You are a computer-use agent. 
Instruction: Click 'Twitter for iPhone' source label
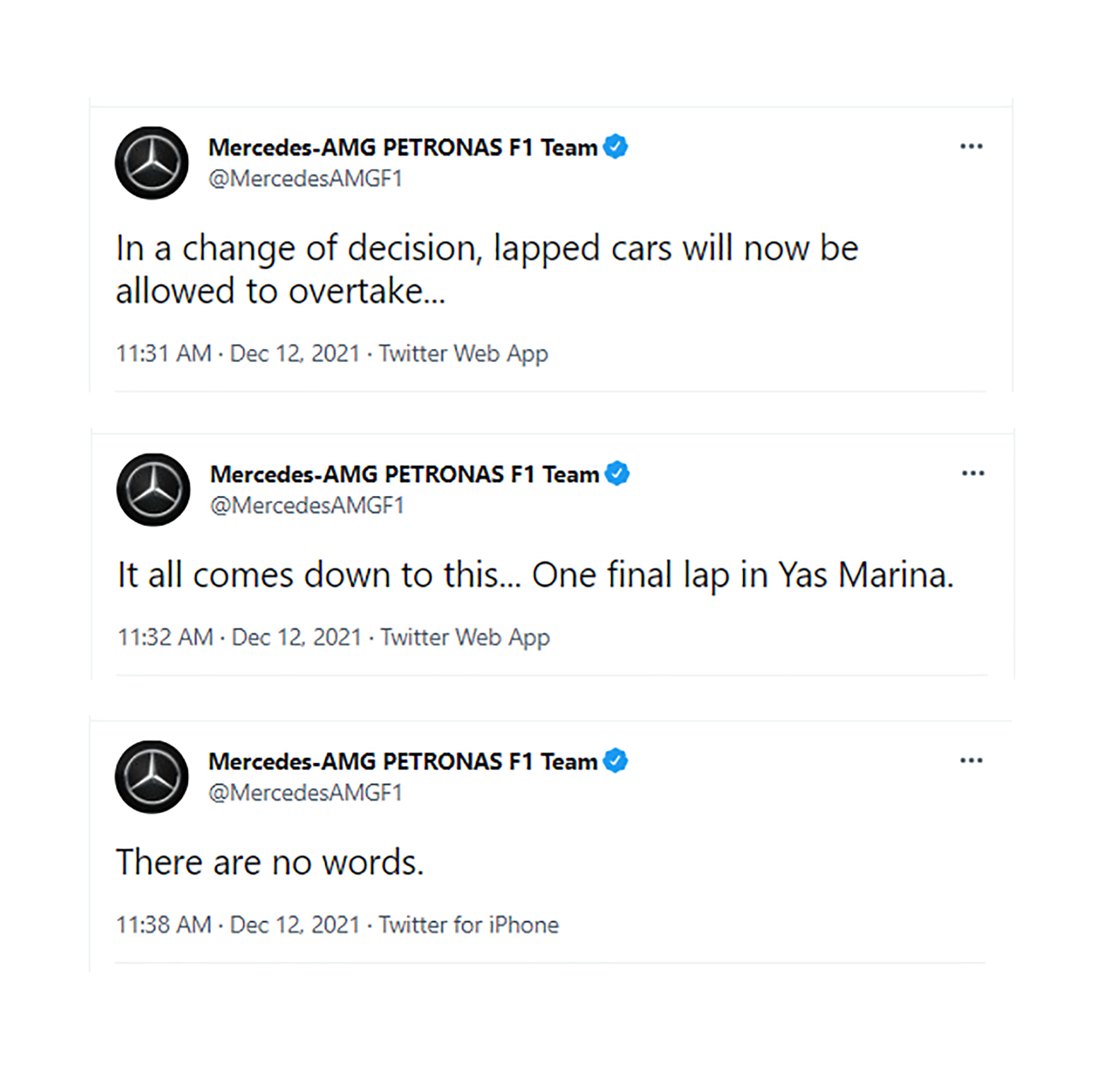click(468, 925)
